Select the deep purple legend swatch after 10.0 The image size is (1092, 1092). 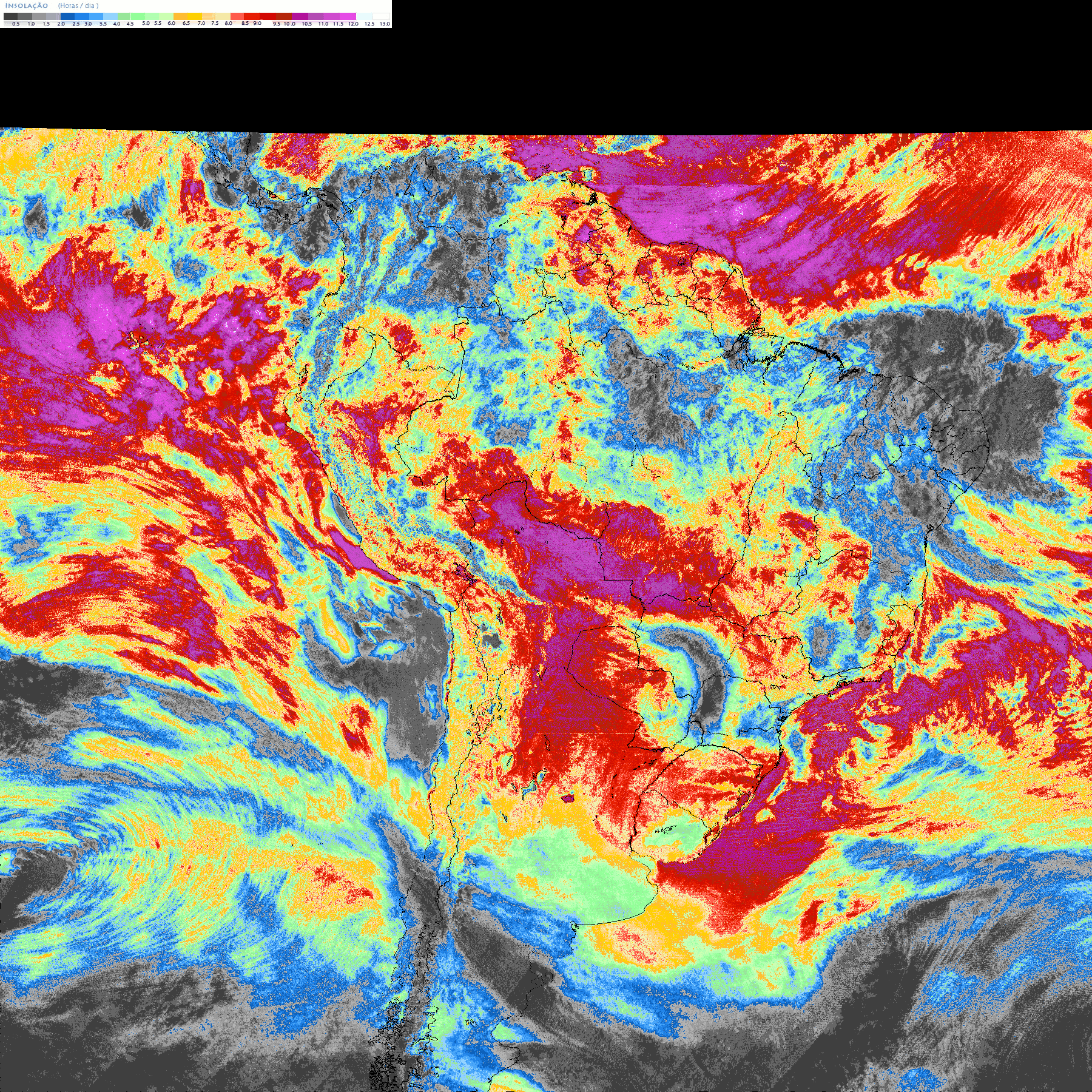[x=300, y=16]
